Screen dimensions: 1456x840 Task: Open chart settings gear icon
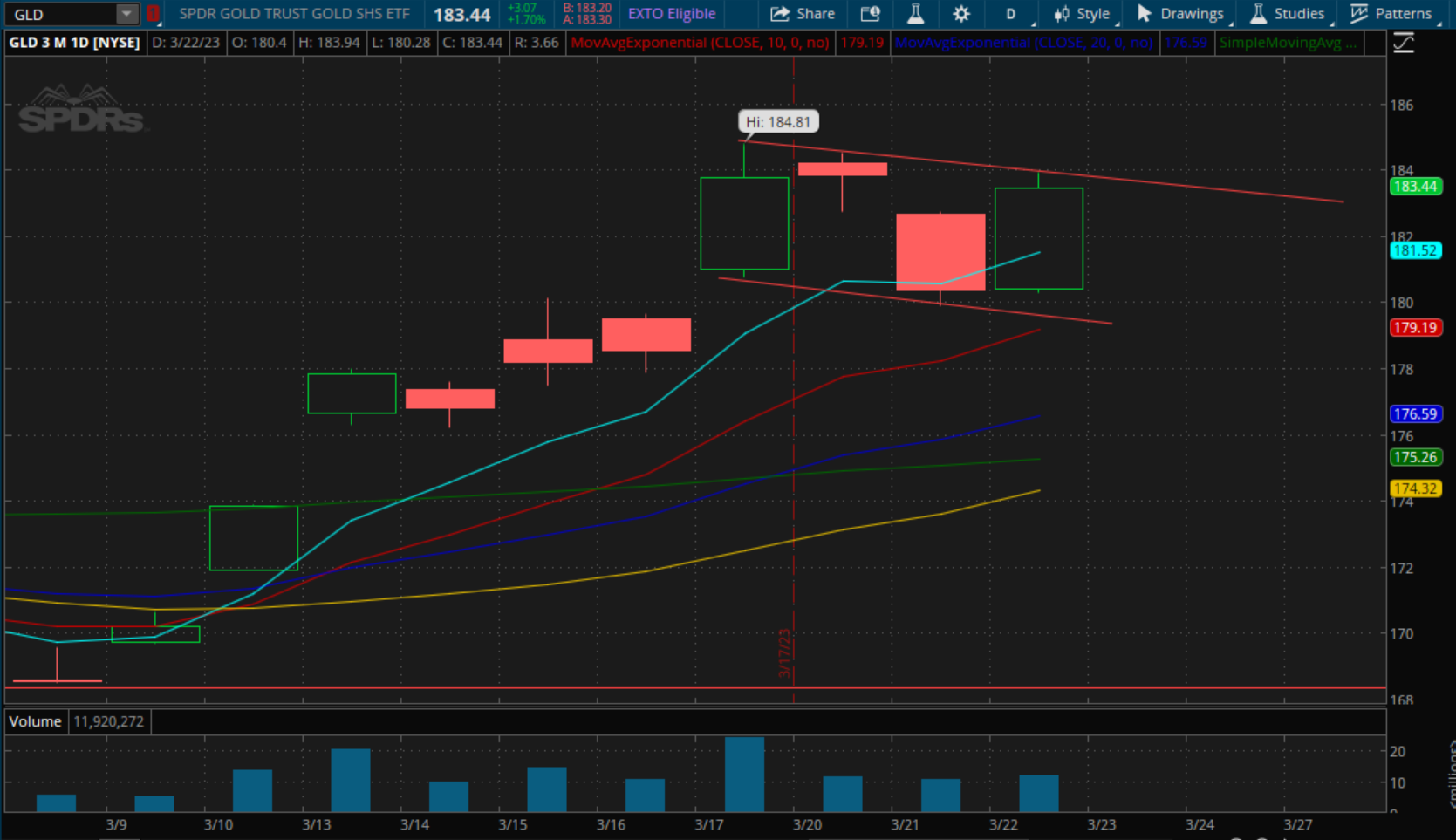(961, 14)
